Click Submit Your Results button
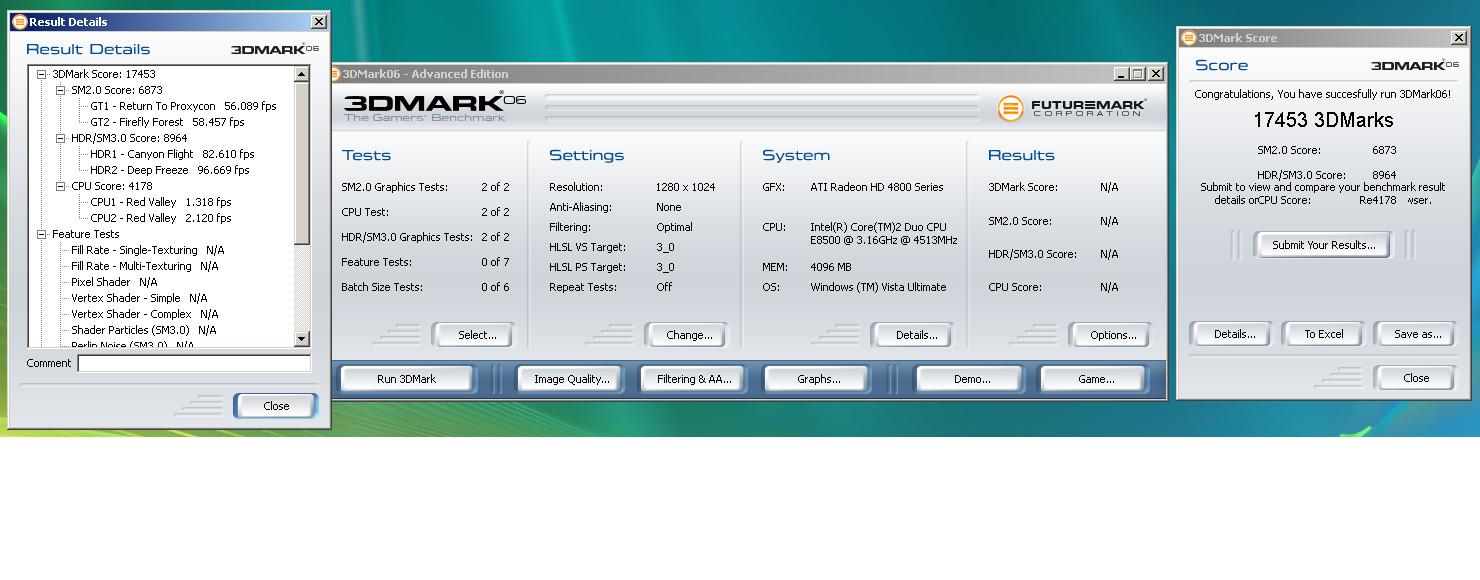Image resolution: width=1480 pixels, height=580 pixels. coord(1323,245)
